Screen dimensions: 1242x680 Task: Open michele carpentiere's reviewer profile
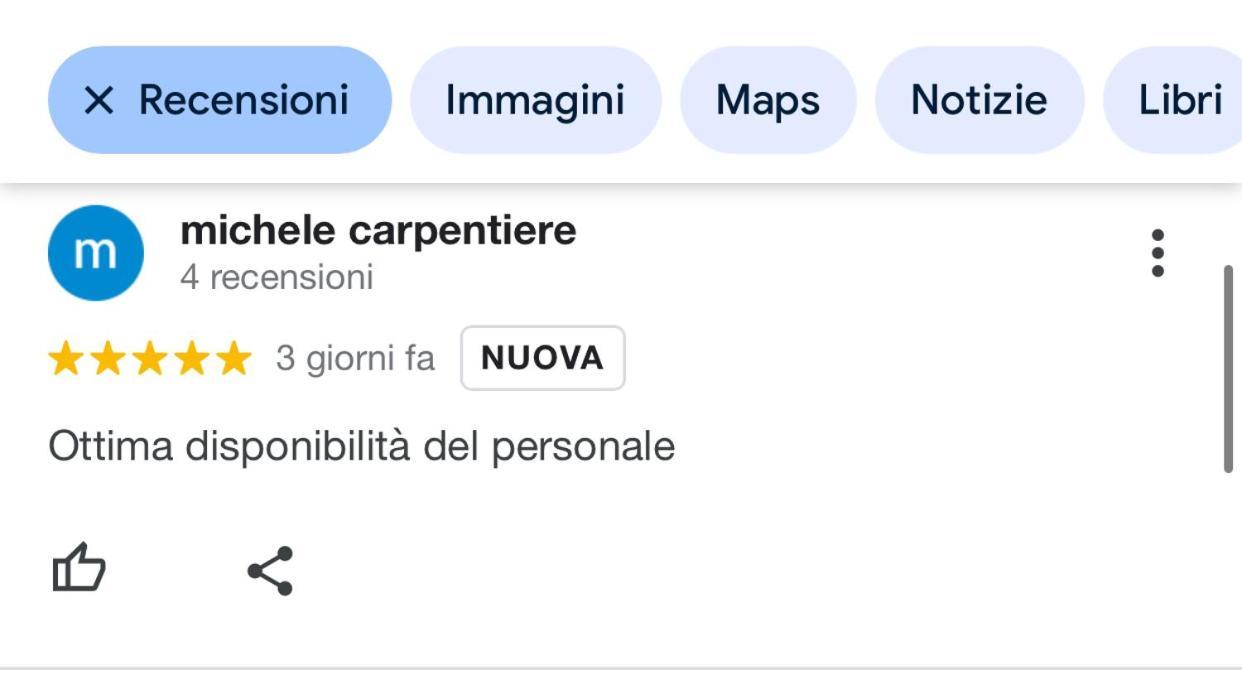coord(378,231)
